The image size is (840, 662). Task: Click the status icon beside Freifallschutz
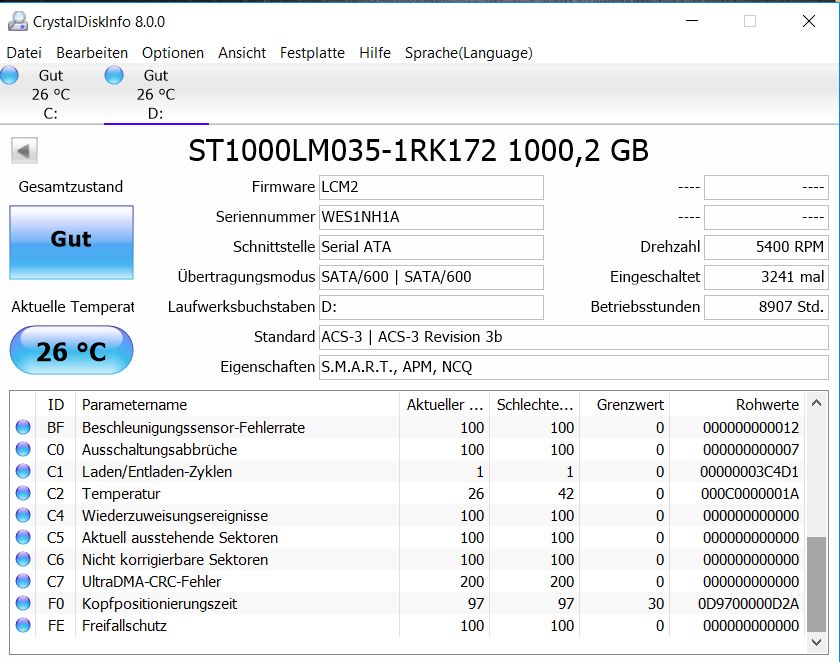pyautogui.click(x=24, y=625)
